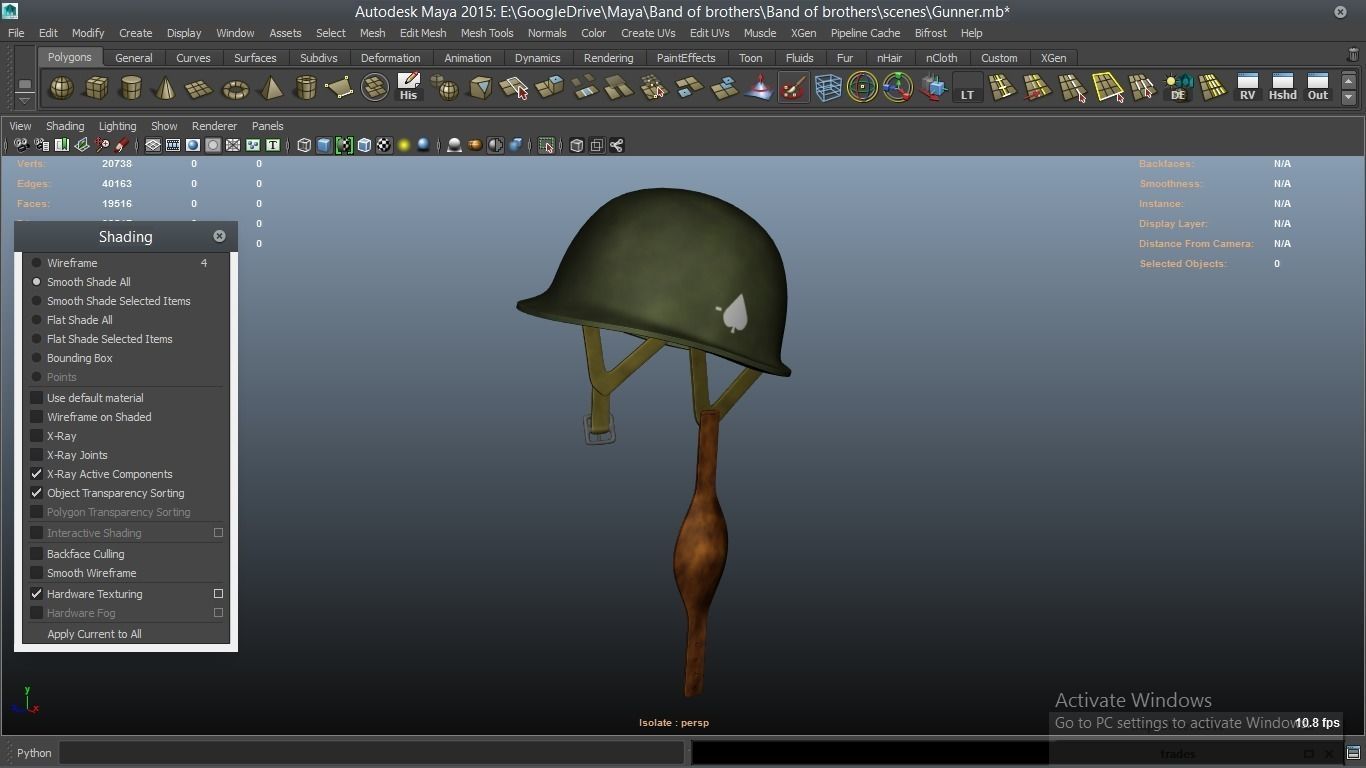Create a polygon torus from the shelf
This screenshot has height=768, width=1366.
235,88
